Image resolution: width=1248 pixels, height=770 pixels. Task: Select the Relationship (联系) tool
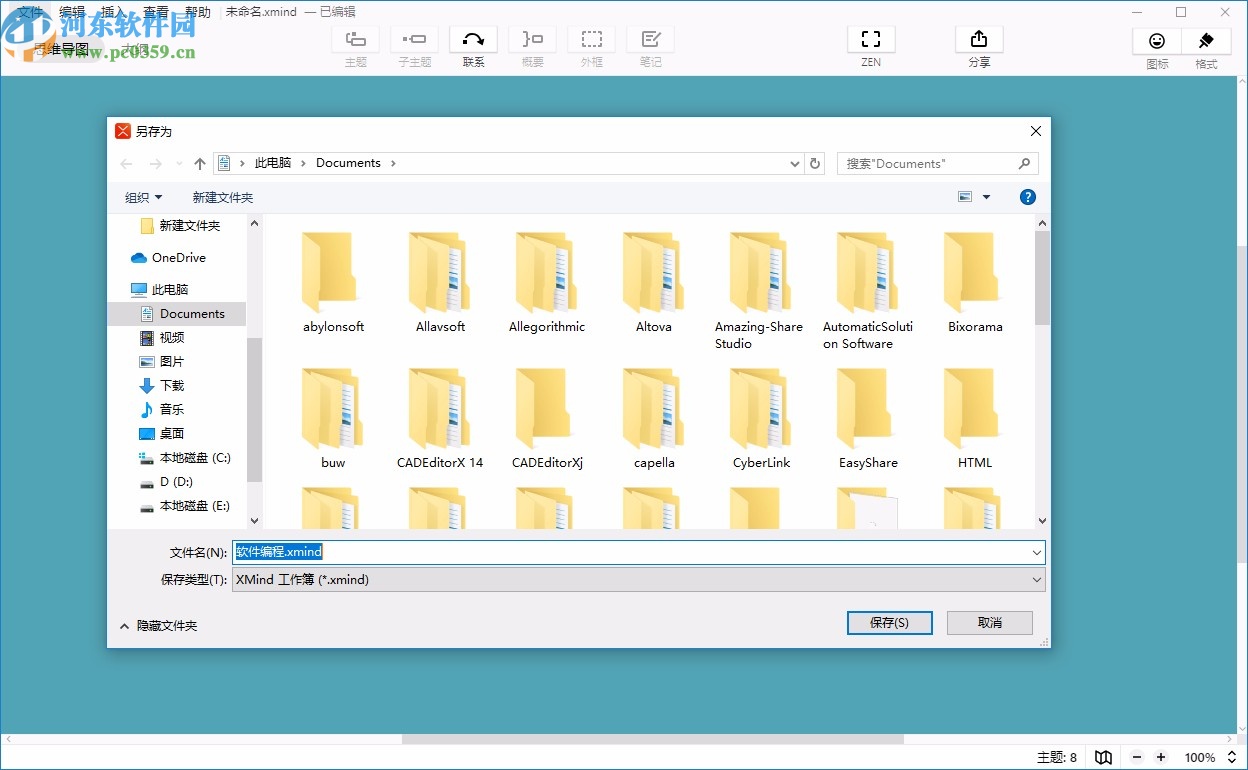473,45
